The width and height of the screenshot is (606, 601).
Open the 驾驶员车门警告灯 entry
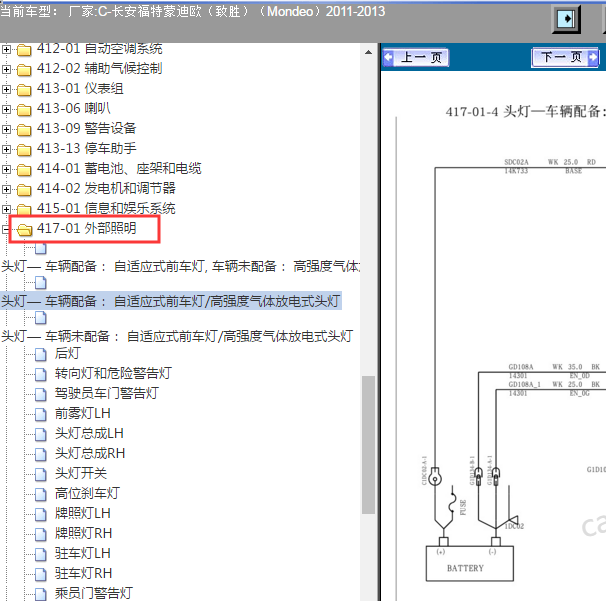(x=107, y=393)
